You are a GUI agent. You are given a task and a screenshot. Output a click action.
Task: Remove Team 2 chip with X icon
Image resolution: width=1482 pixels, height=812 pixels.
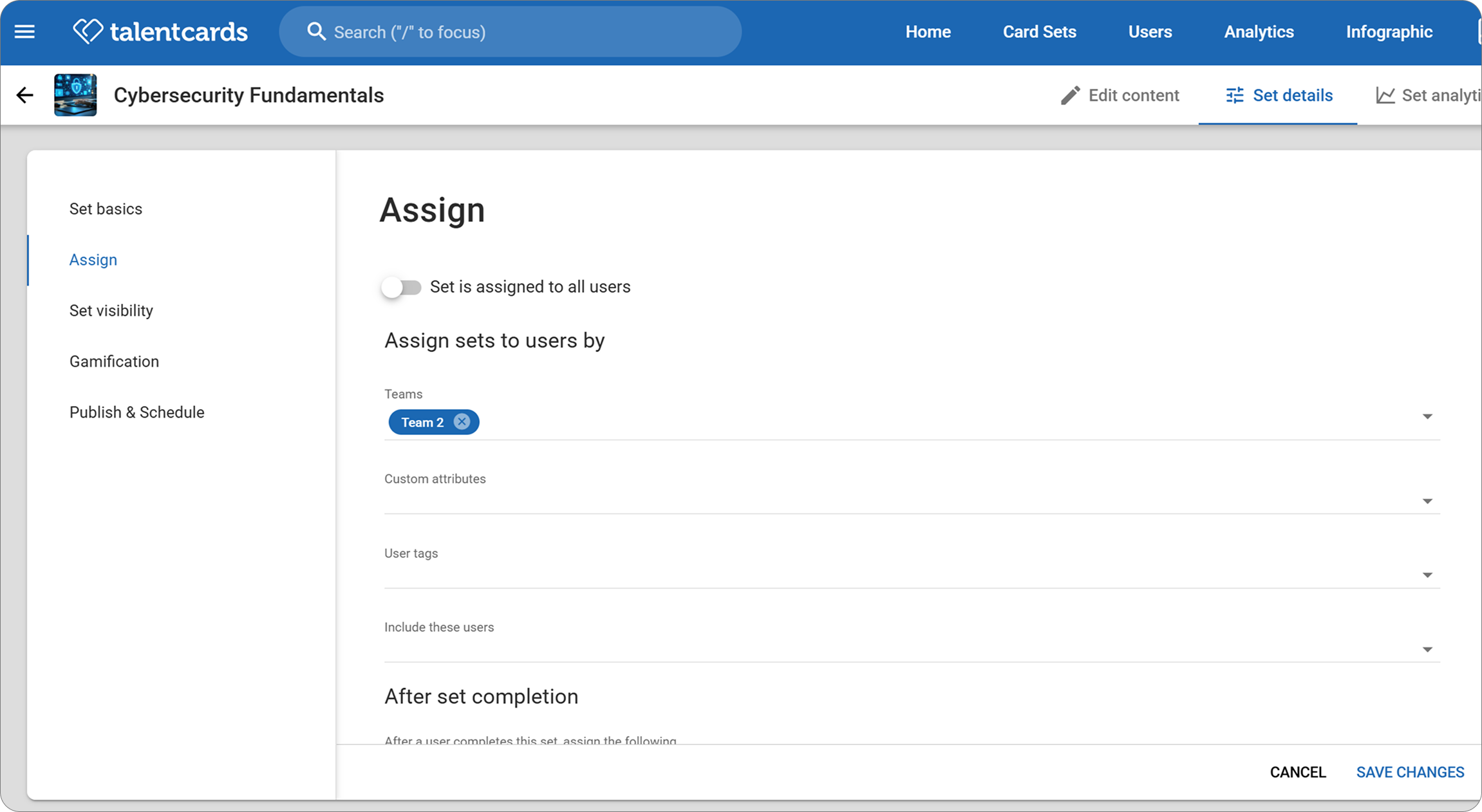[x=462, y=421]
